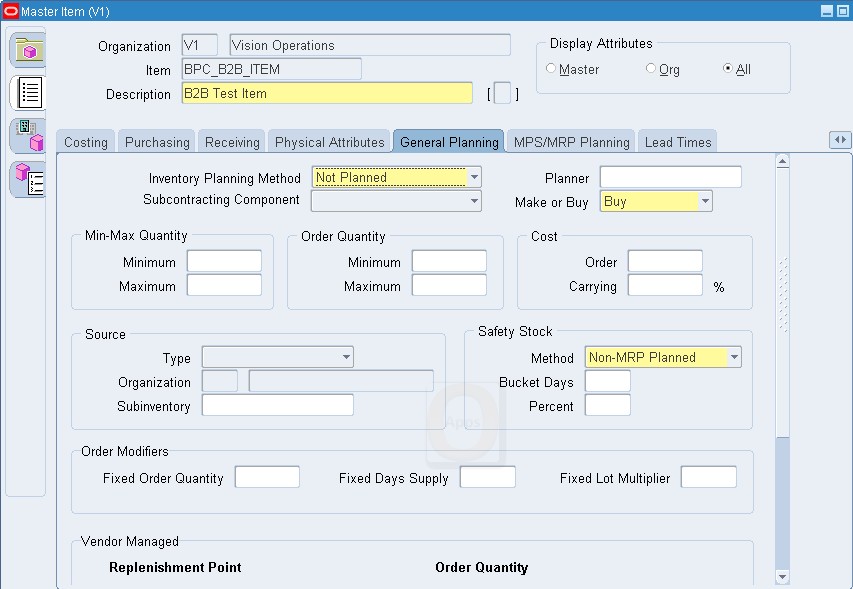Open the Inventory Planning Method dropdown
This screenshot has width=853, height=589.
click(x=474, y=176)
